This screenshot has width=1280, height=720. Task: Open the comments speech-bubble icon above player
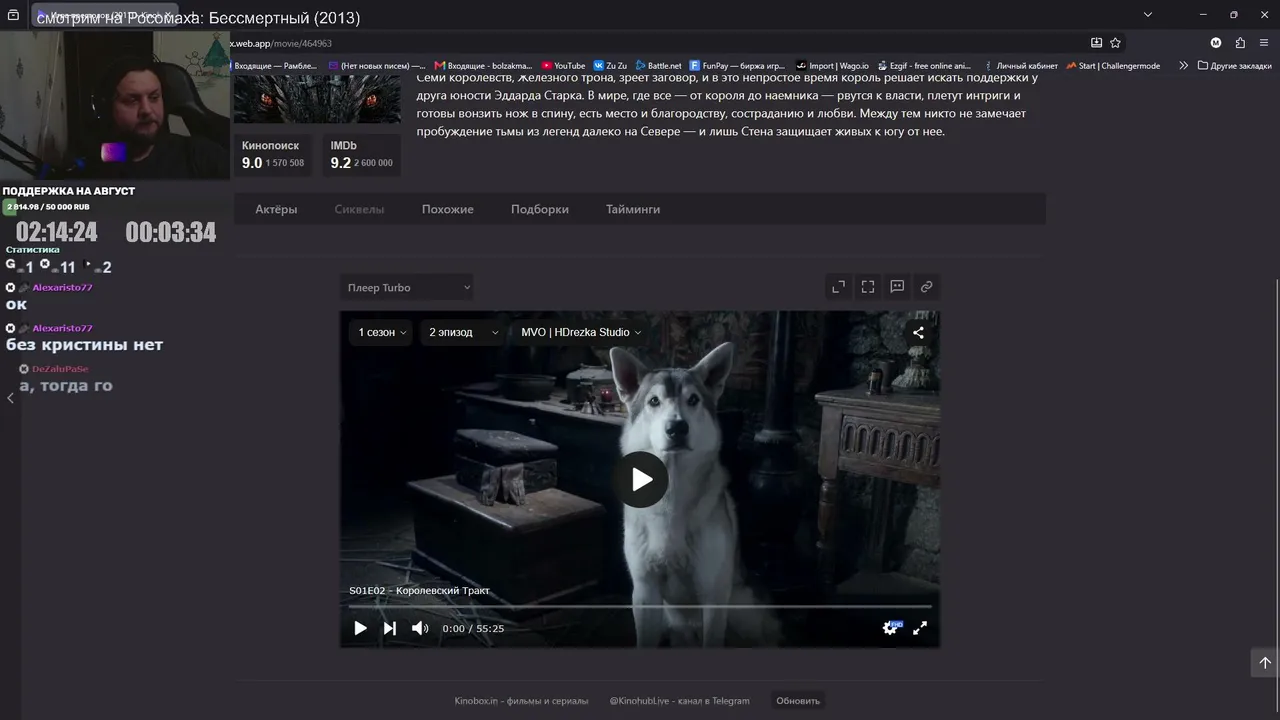[x=898, y=287]
